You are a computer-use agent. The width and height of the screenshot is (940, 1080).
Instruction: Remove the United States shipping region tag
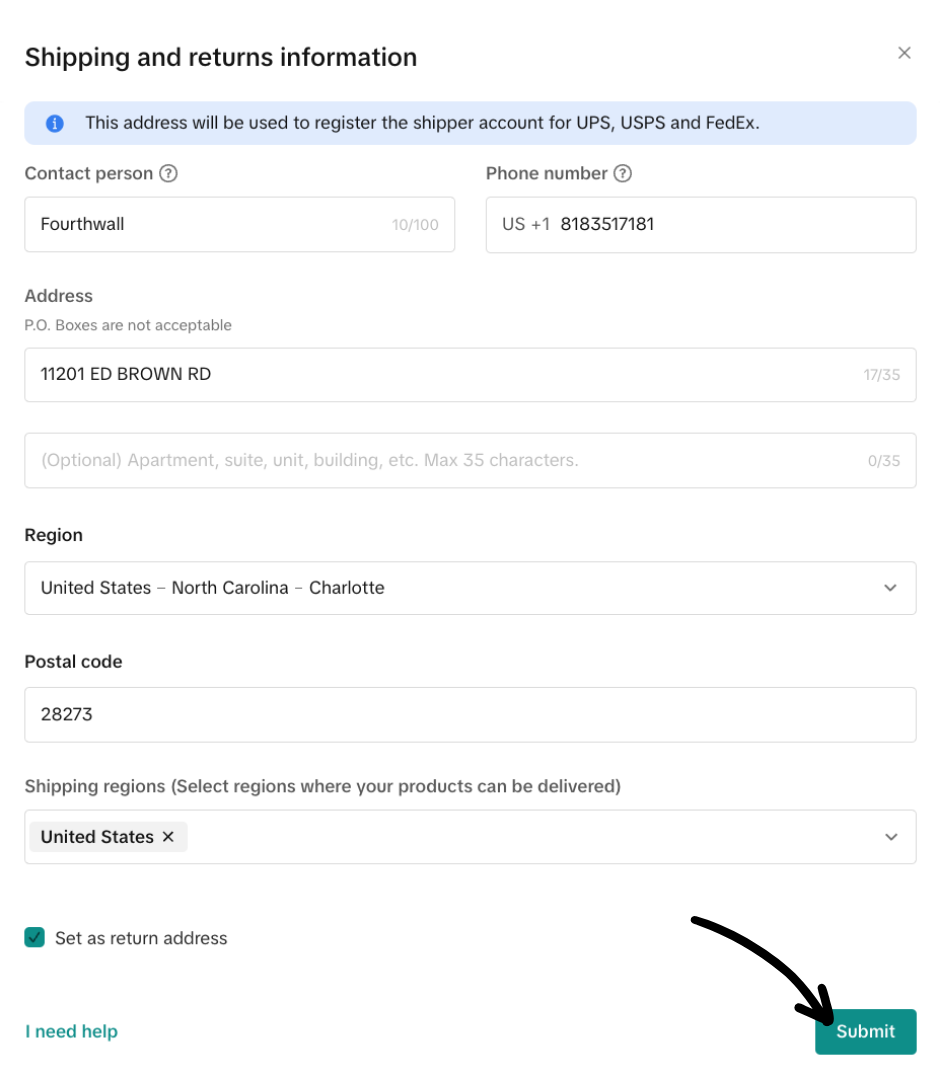tap(168, 836)
